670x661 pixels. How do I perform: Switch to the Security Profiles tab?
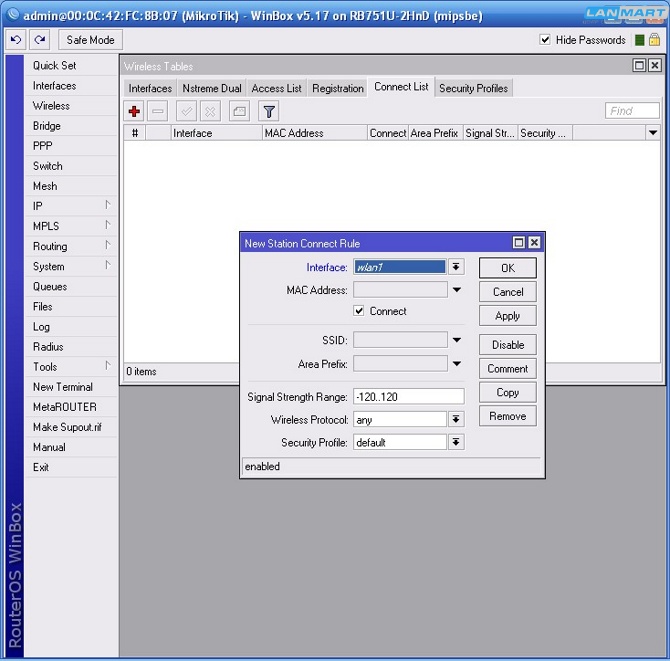pos(473,88)
